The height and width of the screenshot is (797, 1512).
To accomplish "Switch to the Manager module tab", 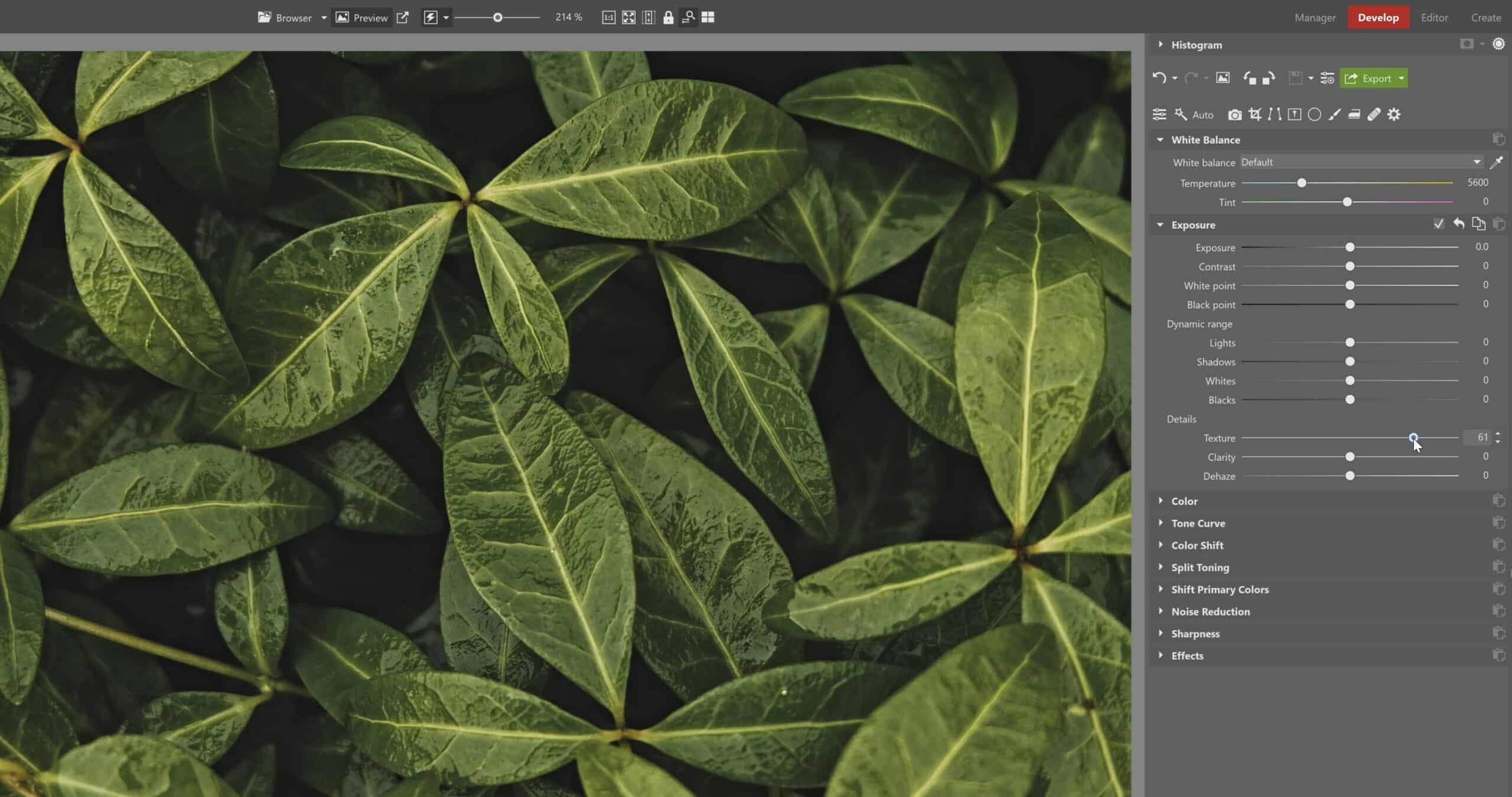I will click(x=1315, y=18).
